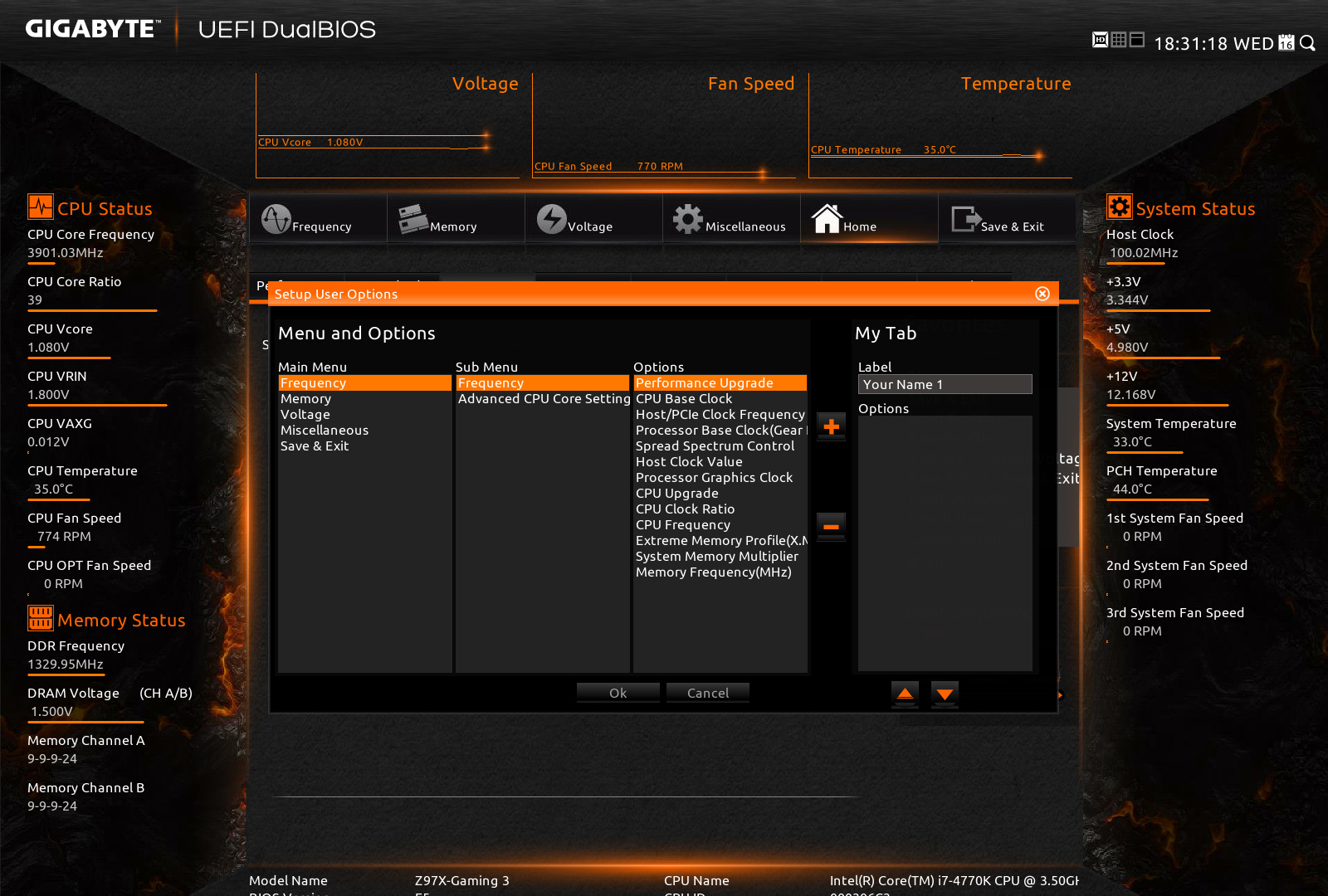This screenshot has width=1328, height=896.
Task: Click the magnifier search icon
Action: [1307, 42]
